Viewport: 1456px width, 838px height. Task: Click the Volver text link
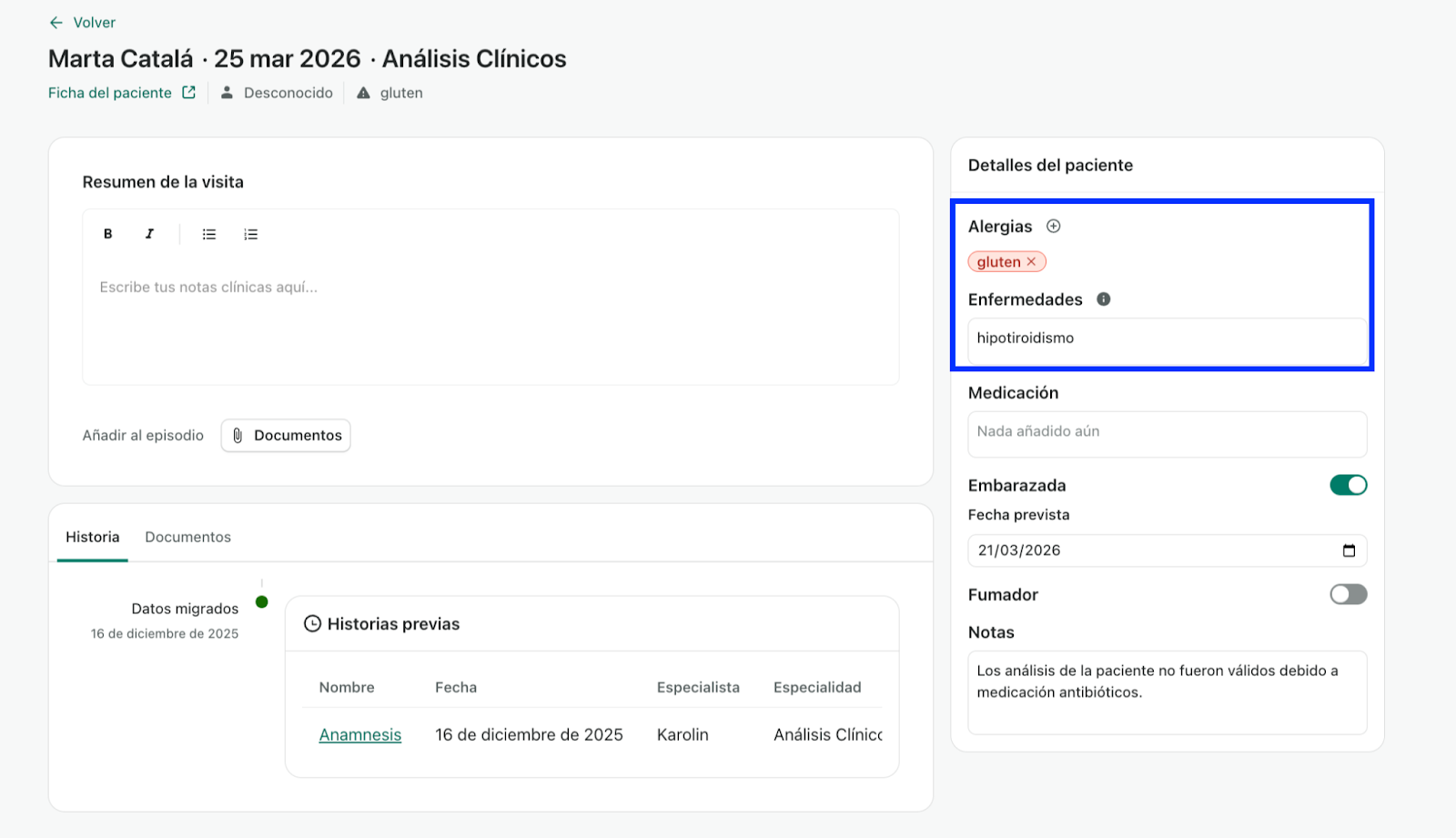[95, 23]
